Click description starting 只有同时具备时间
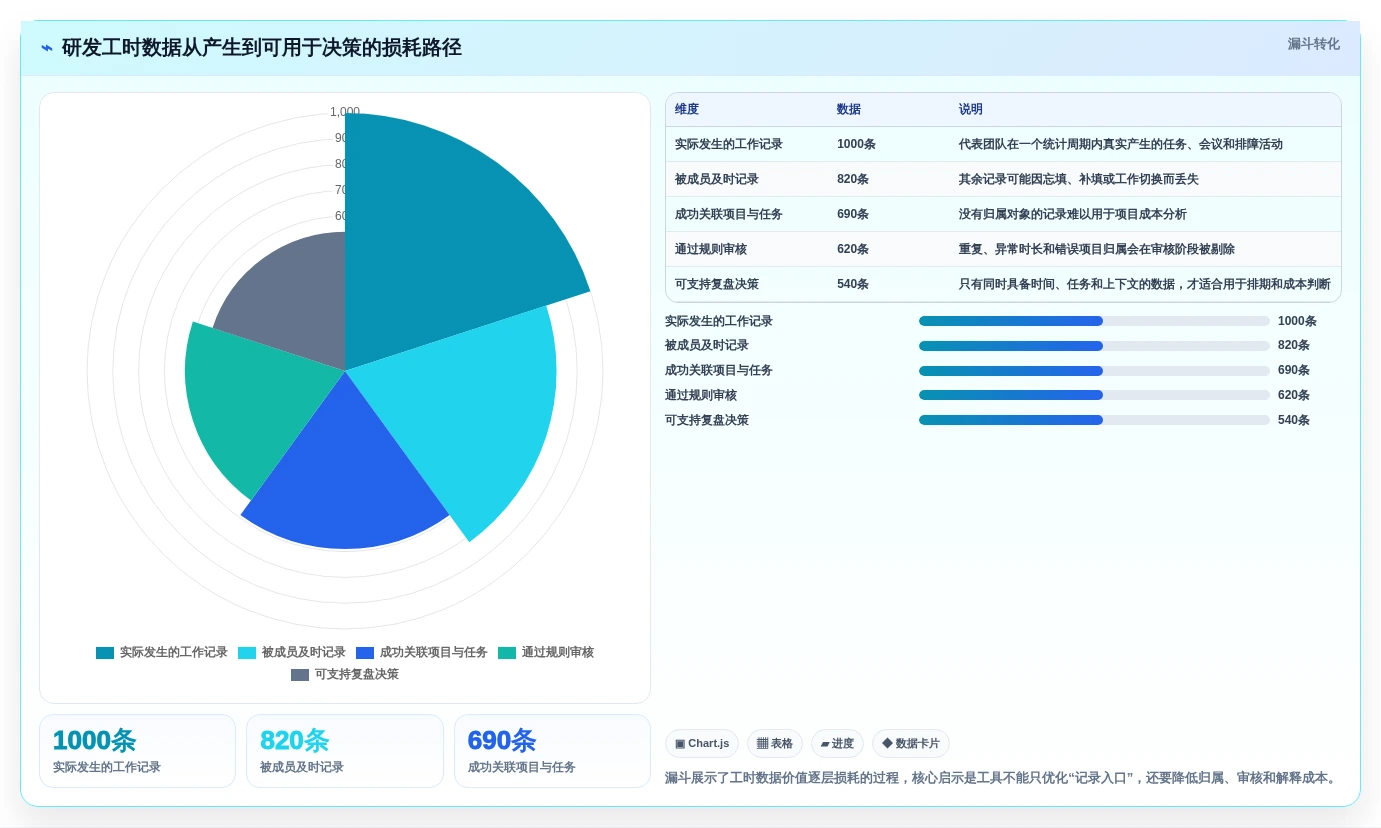 pos(1145,284)
